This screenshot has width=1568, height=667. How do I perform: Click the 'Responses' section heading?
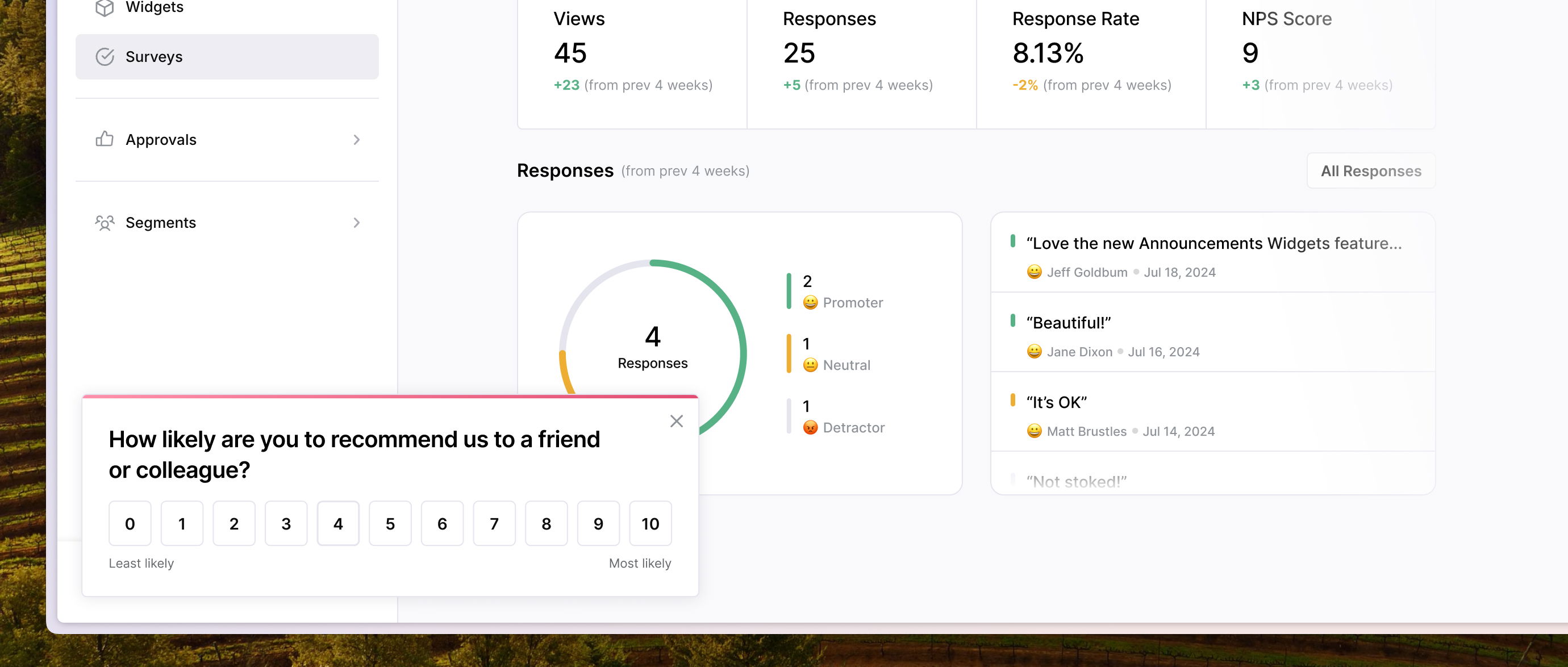[x=565, y=171]
